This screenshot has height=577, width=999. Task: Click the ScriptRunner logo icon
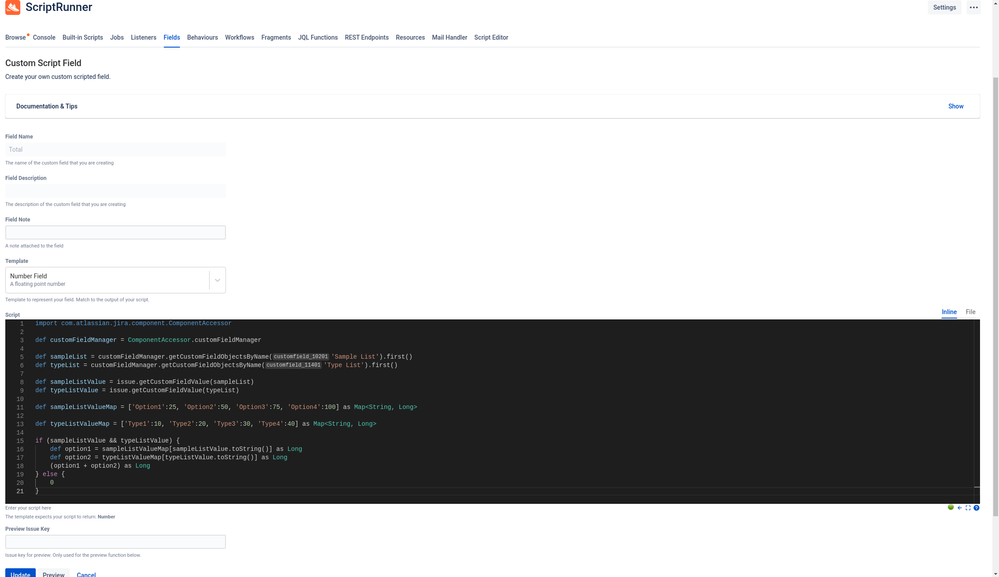click(13, 7)
